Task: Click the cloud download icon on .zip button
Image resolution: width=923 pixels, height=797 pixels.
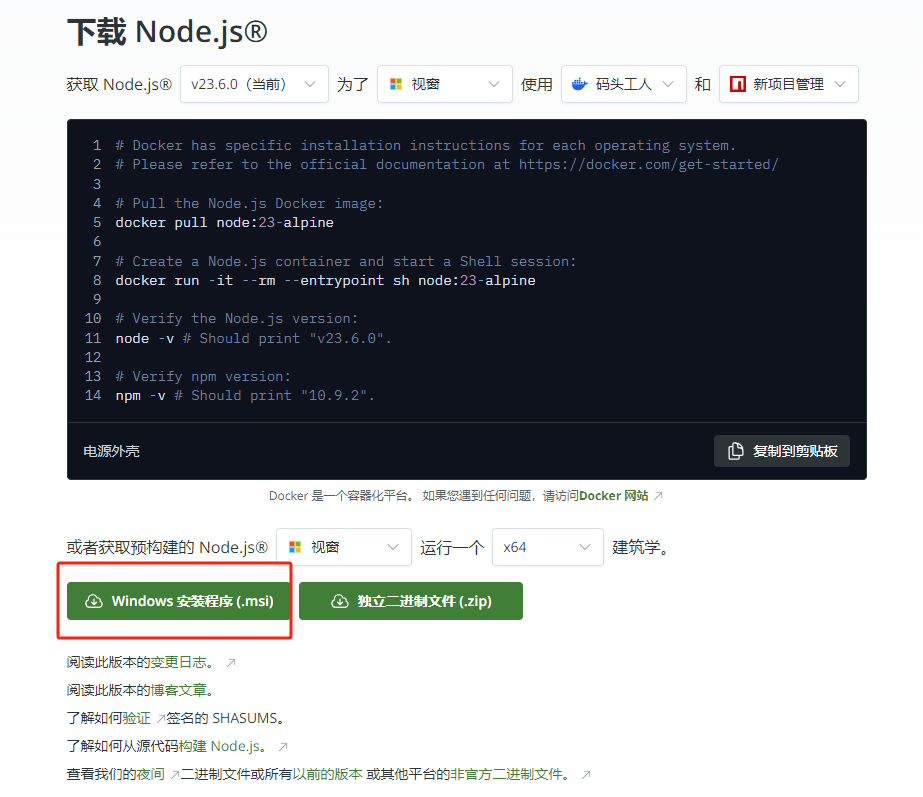Action: [340, 601]
